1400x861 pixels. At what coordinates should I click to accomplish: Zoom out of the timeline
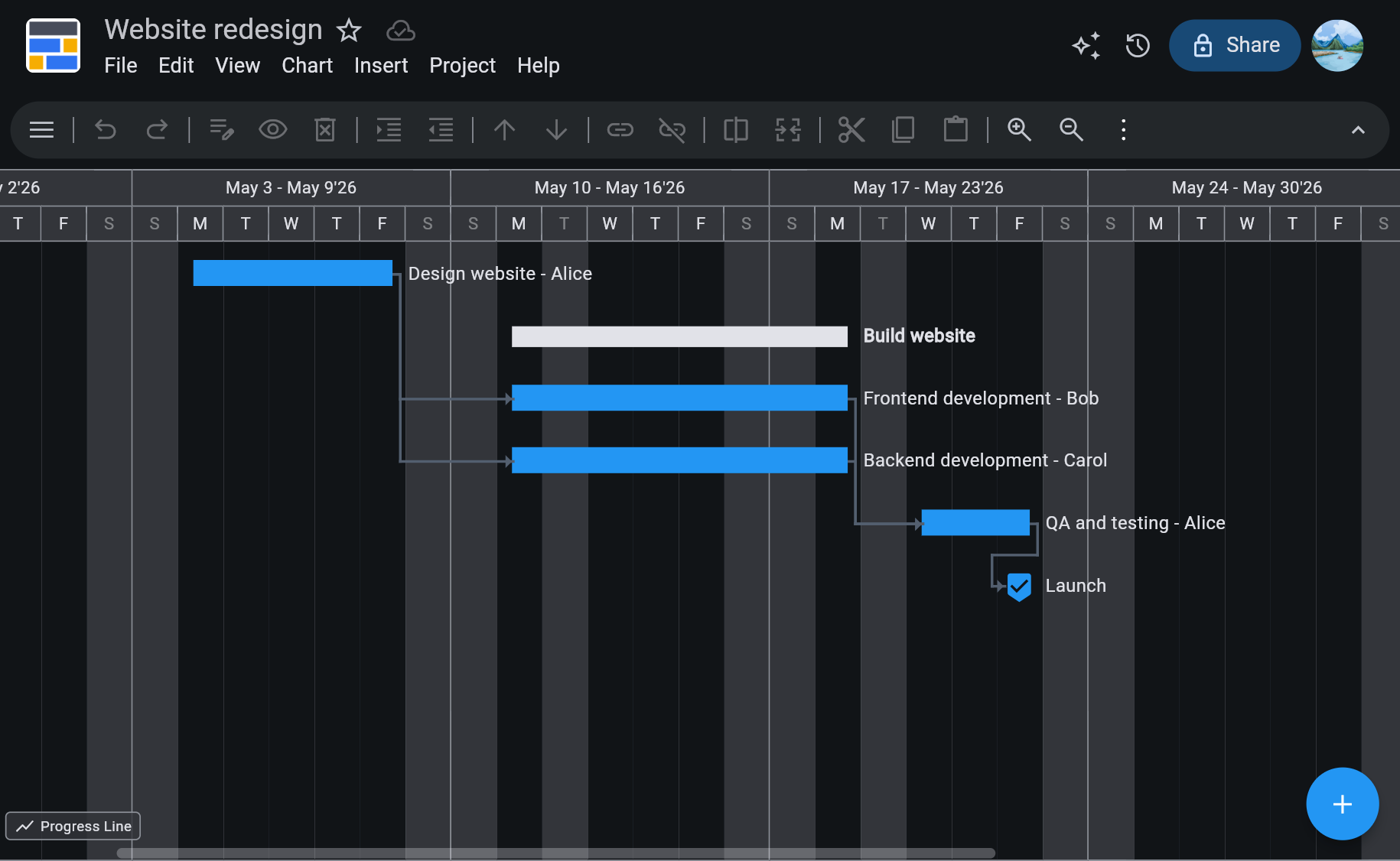coord(1071,129)
